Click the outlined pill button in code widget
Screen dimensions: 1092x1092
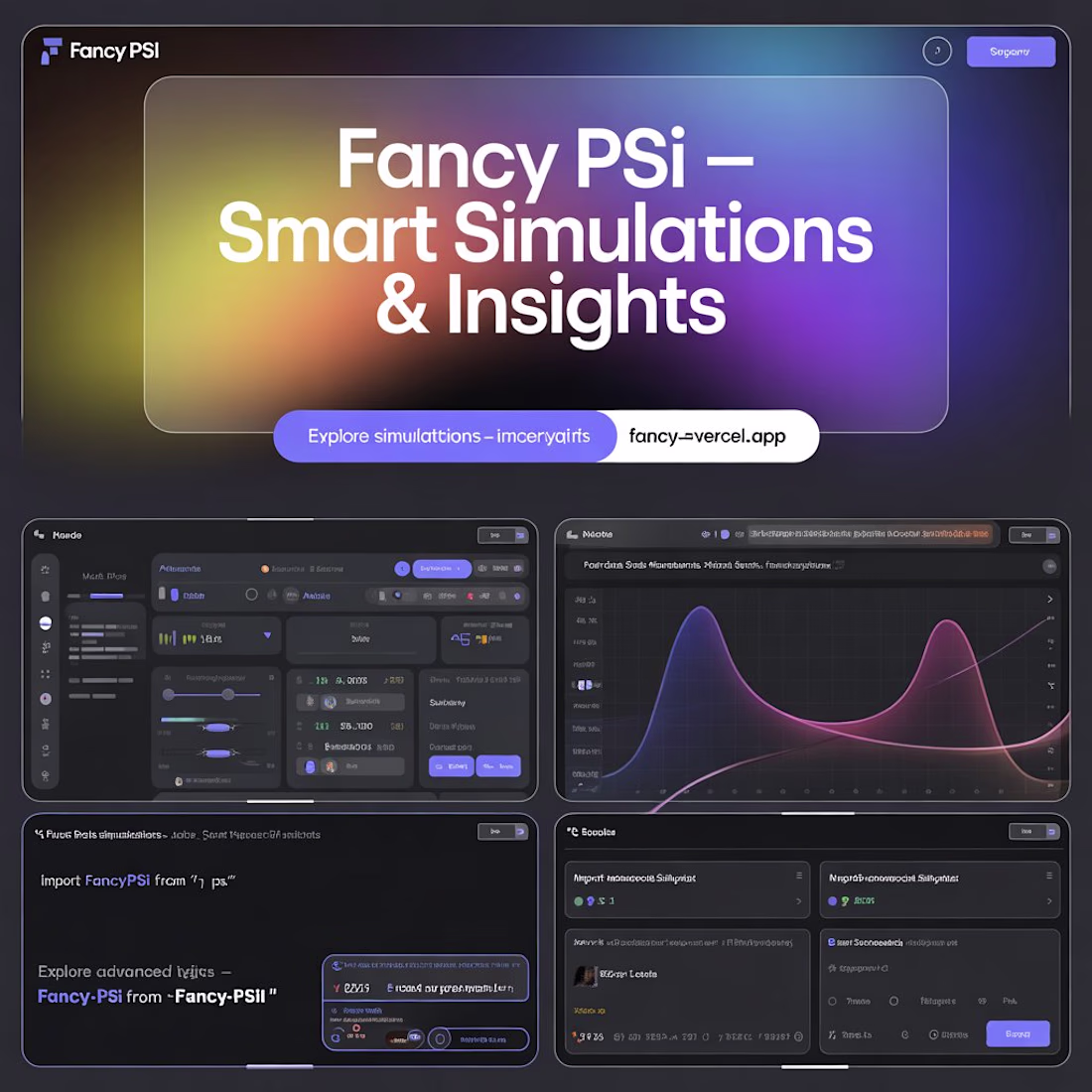(x=478, y=1039)
